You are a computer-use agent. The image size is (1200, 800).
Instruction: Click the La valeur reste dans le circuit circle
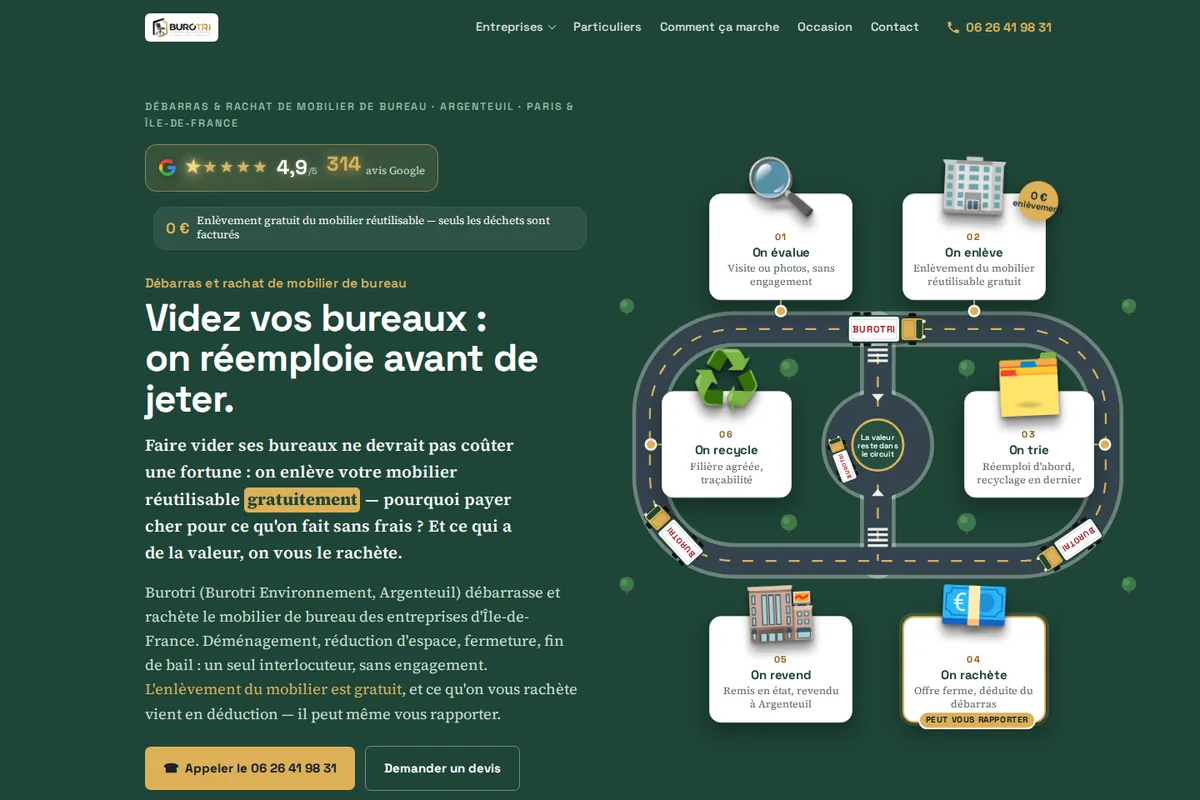[x=877, y=445]
